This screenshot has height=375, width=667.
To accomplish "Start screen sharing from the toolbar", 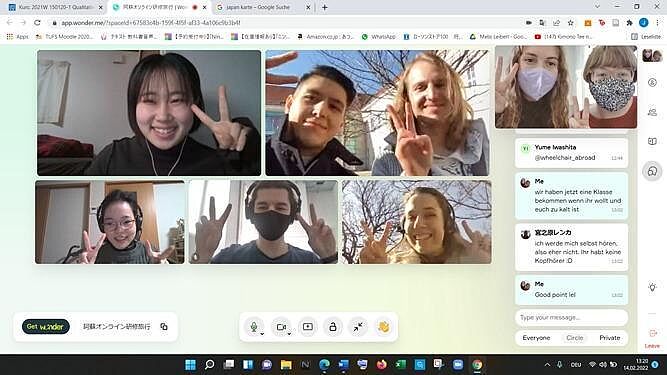I will click(308, 327).
